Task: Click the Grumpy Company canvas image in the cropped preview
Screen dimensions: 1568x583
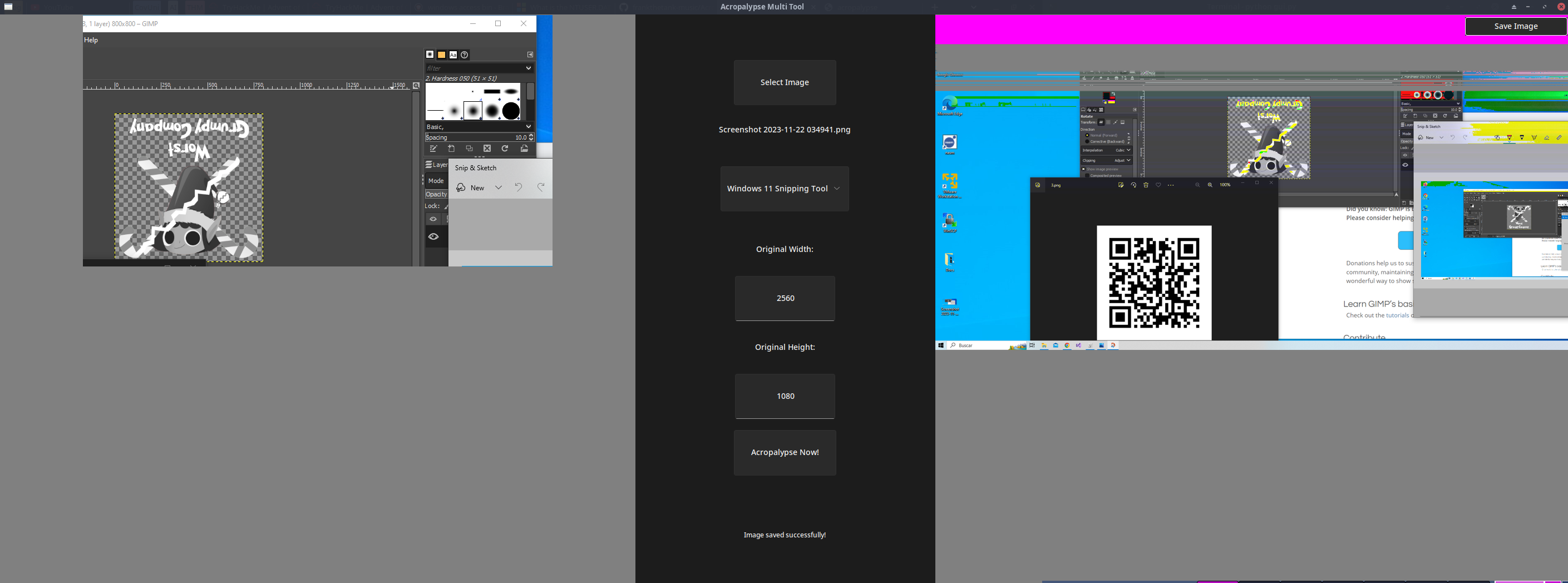Action: tap(189, 187)
